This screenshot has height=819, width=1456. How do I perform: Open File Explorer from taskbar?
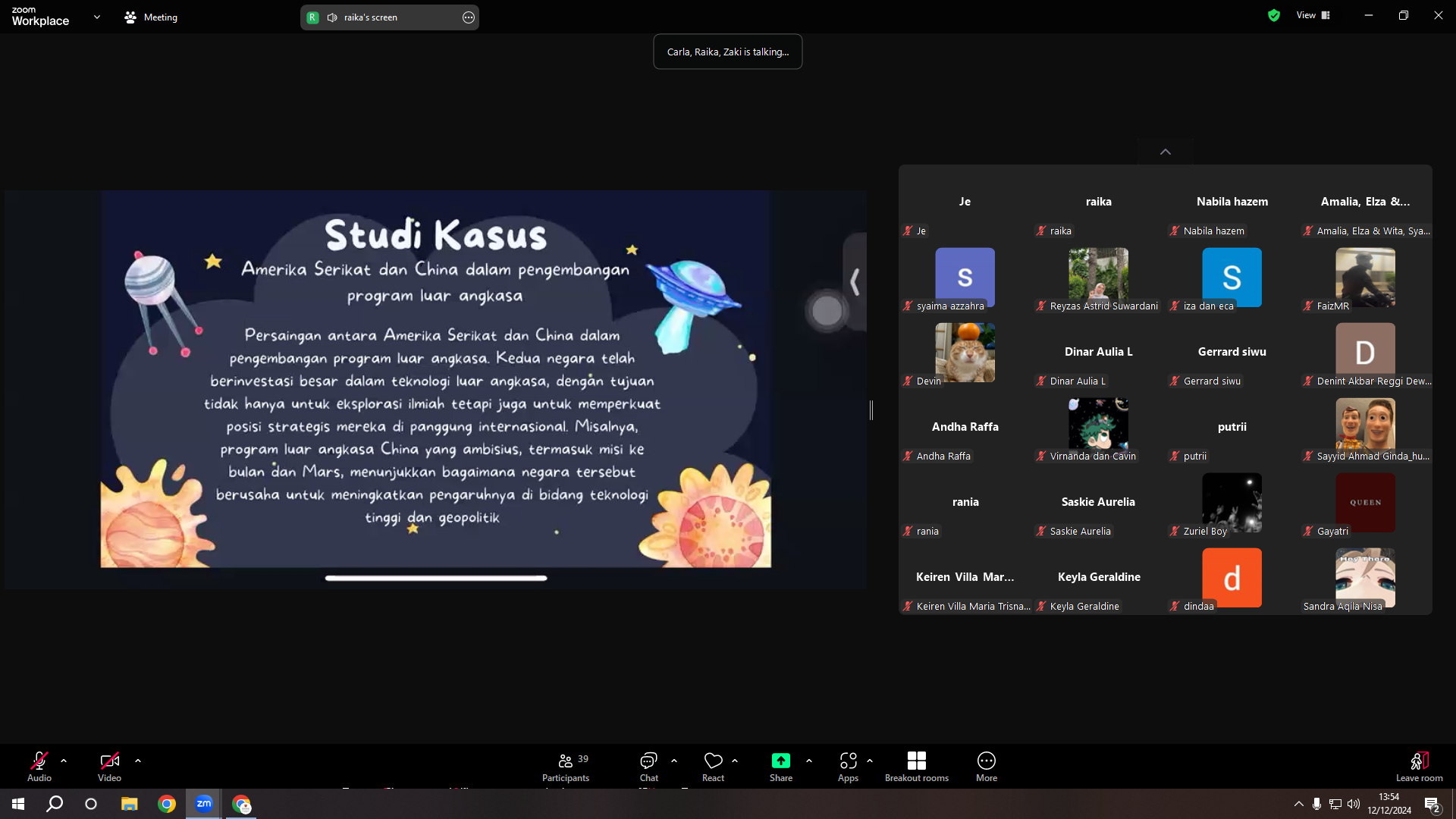click(x=129, y=804)
